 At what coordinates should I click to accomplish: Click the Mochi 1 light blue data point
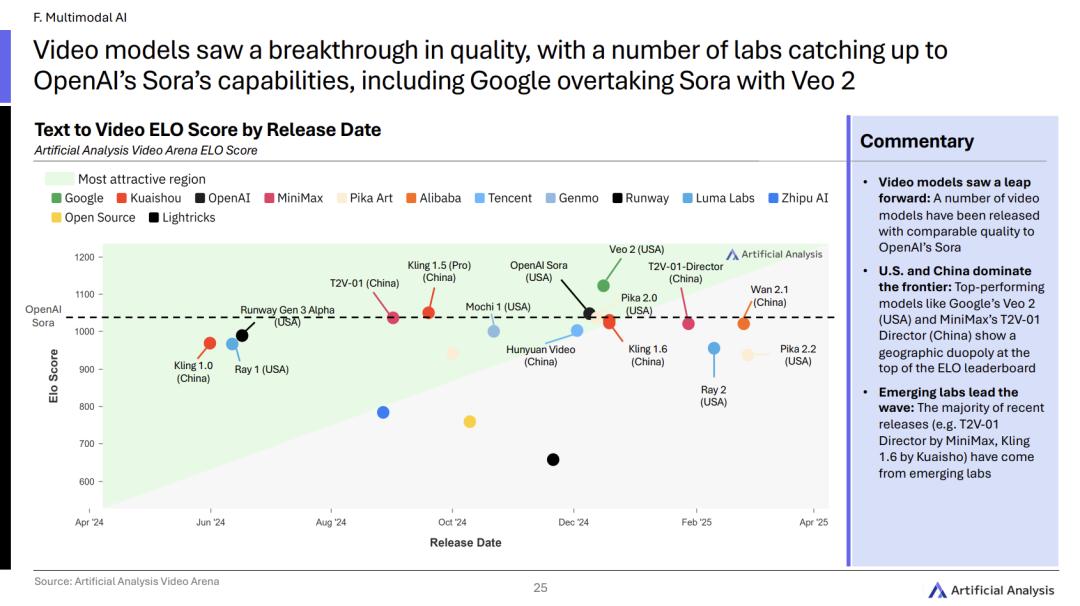click(x=494, y=331)
